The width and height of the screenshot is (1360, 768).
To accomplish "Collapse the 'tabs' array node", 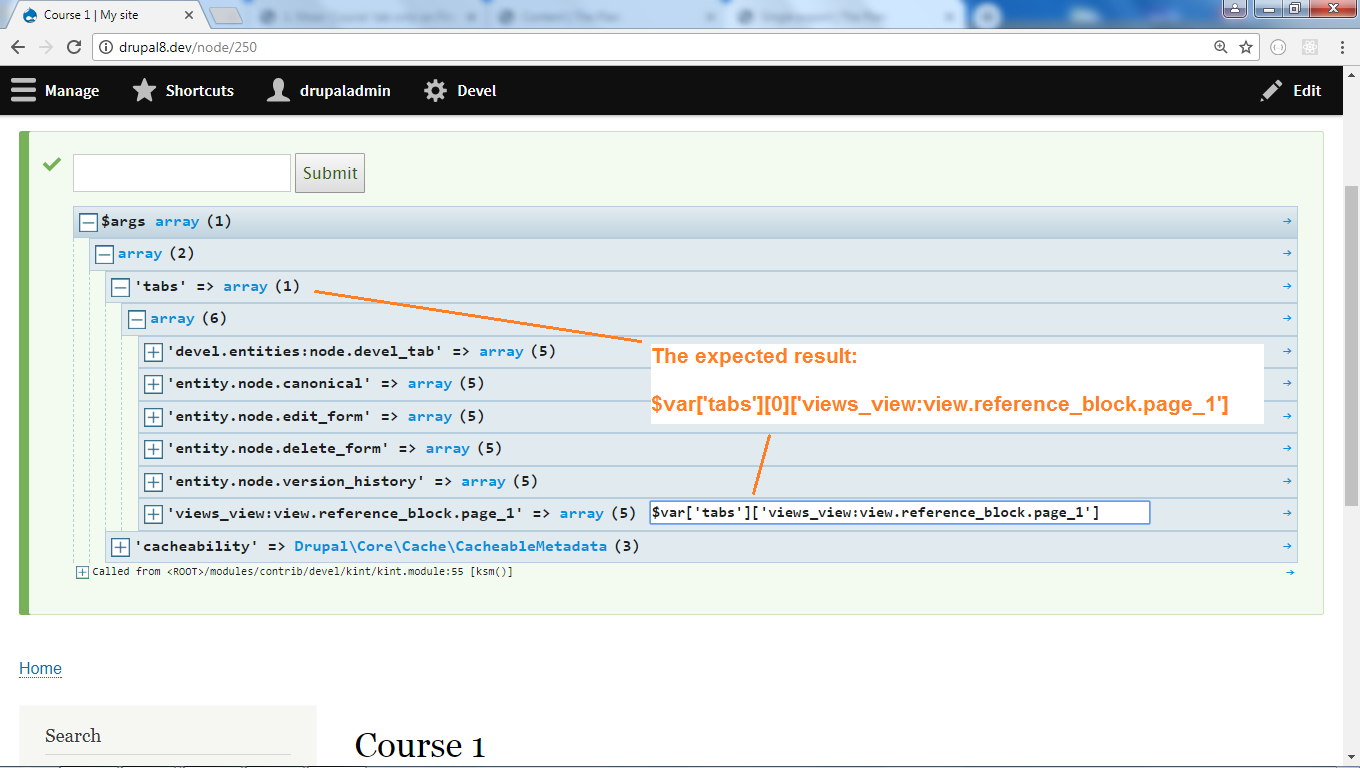I will pyautogui.click(x=121, y=287).
